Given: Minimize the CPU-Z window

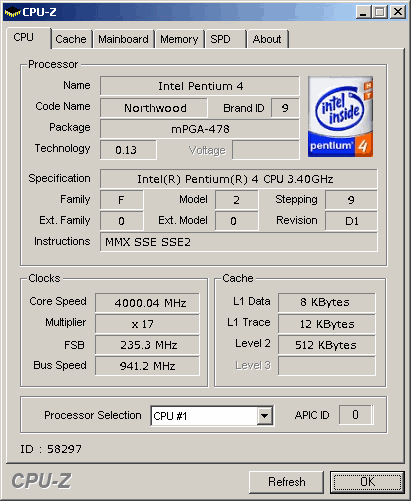Looking at the screenshot, I should click(363, 12).
